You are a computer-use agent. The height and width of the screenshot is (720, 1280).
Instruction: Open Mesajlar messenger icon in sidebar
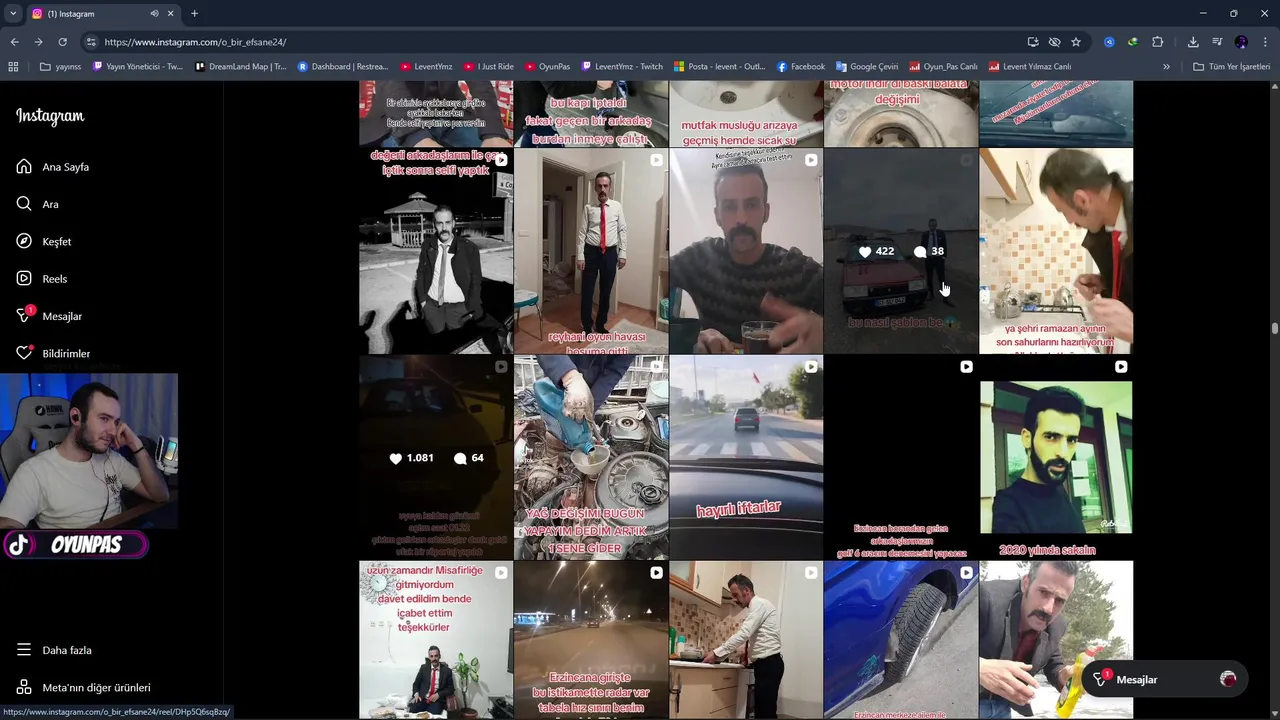click(24, 316)
